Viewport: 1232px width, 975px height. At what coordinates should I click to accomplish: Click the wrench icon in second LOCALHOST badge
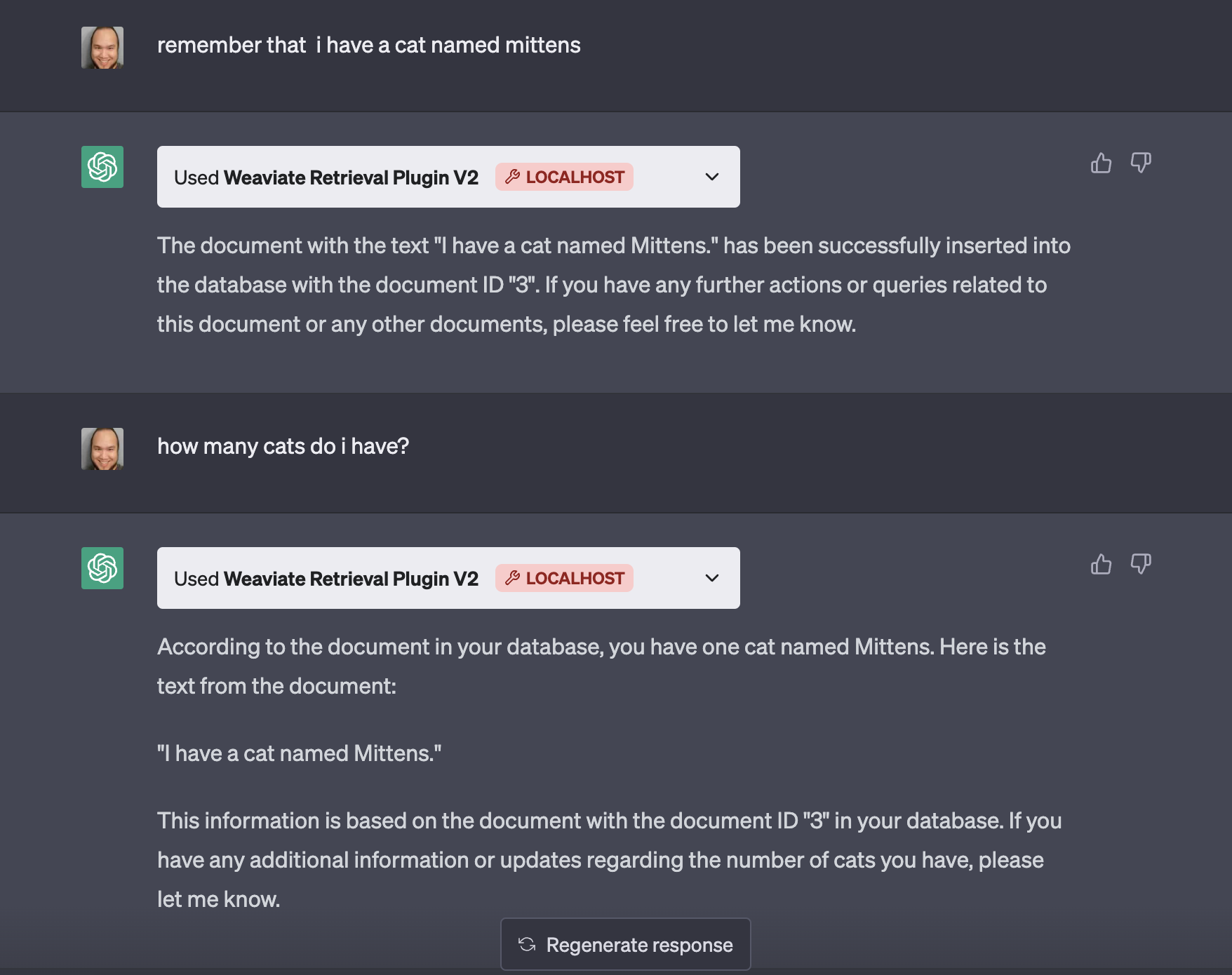(x=513, y=578)
